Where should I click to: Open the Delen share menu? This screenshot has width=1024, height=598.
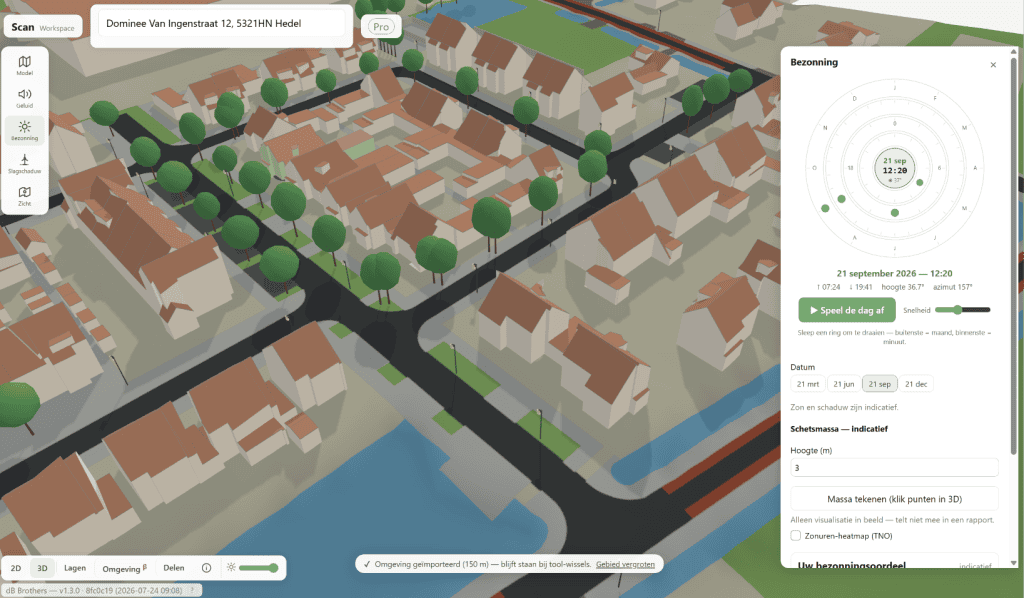click(x=174, y=568)
